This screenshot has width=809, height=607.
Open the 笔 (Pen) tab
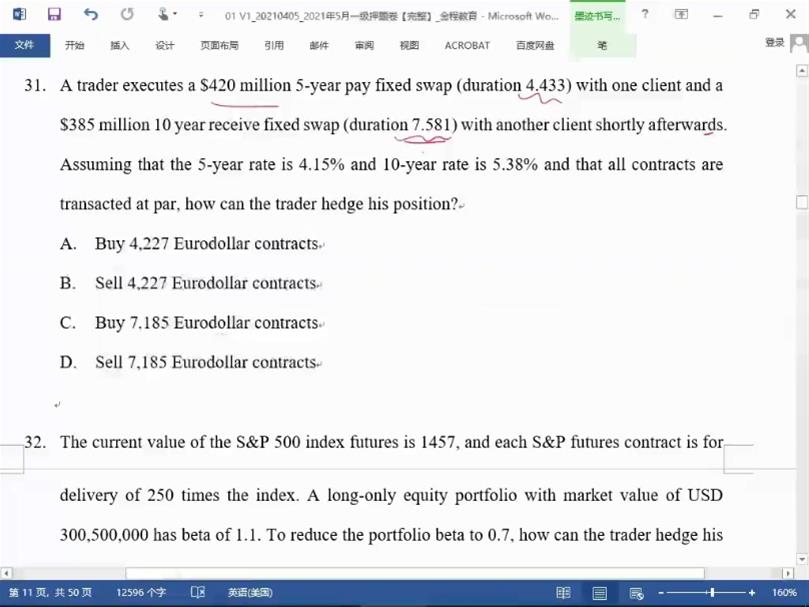[x=602, y=45]
